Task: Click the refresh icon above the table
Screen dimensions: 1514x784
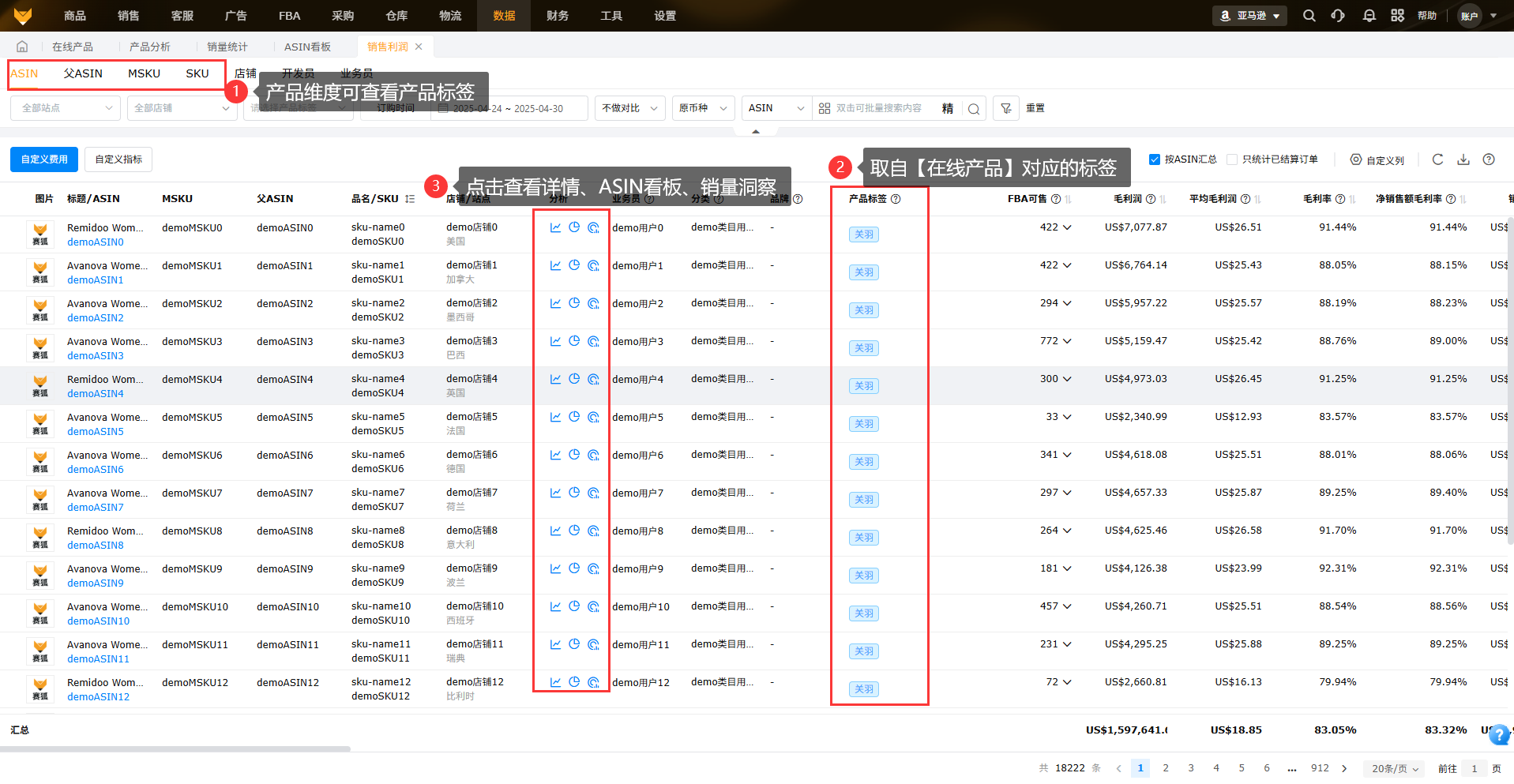Action: pos(1437,159)
